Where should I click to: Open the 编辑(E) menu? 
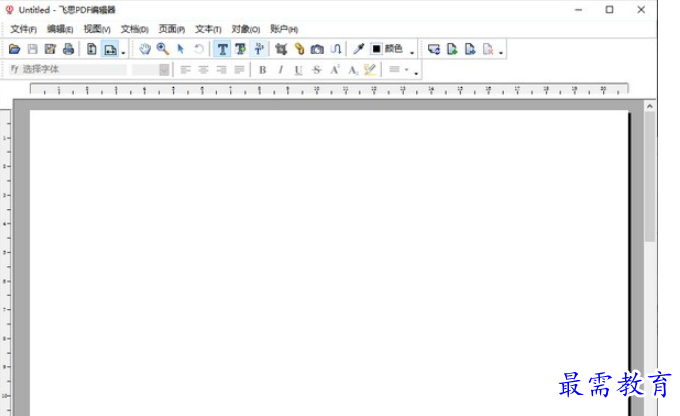tap(60, 29)
